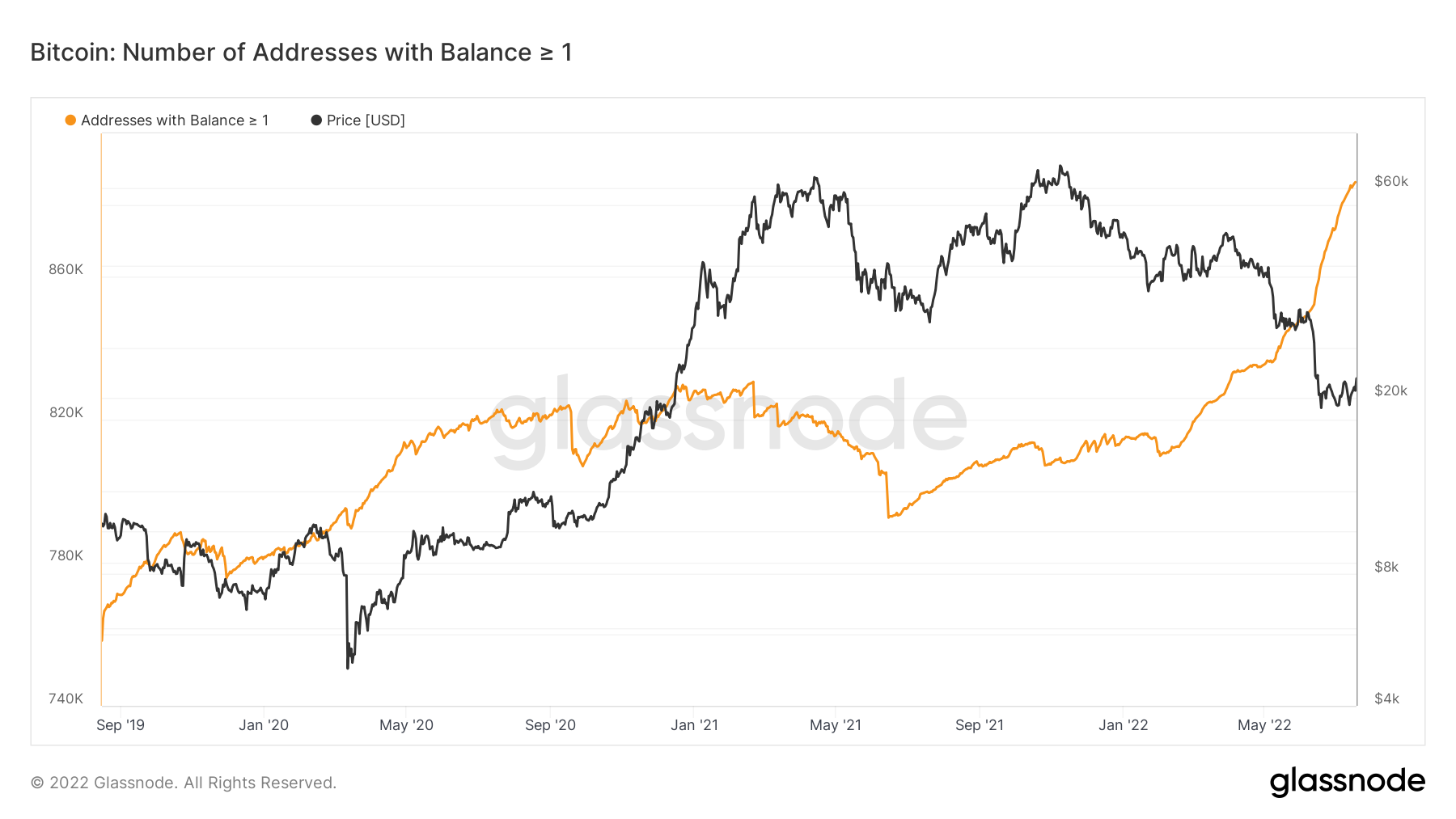Toggle the "Addresses with Balance ≥ 1" series label

tap(175, 120)
